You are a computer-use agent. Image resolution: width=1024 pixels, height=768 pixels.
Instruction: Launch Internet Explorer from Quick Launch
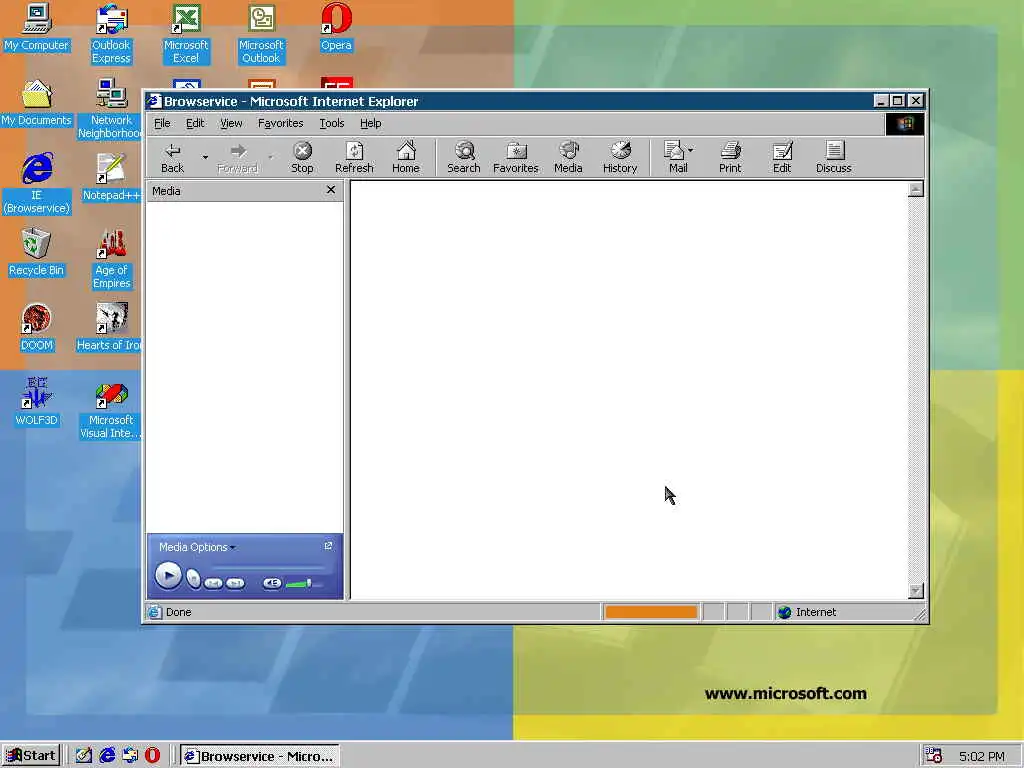(x=107, y=756)
